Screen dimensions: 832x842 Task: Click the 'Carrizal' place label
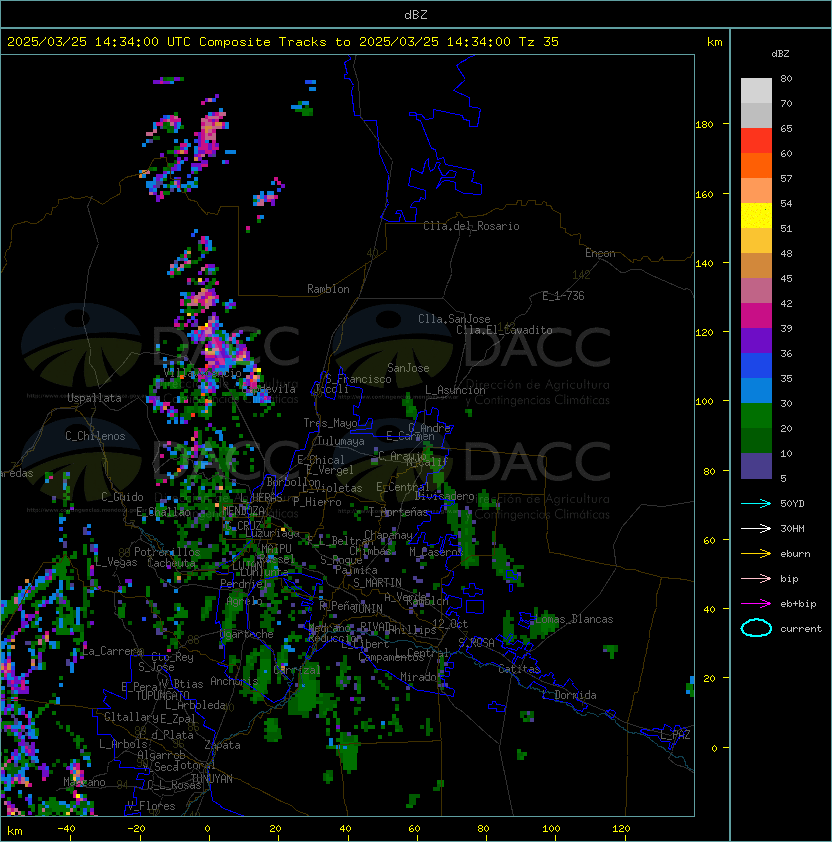pyautogui.click(x=297, y=670)
